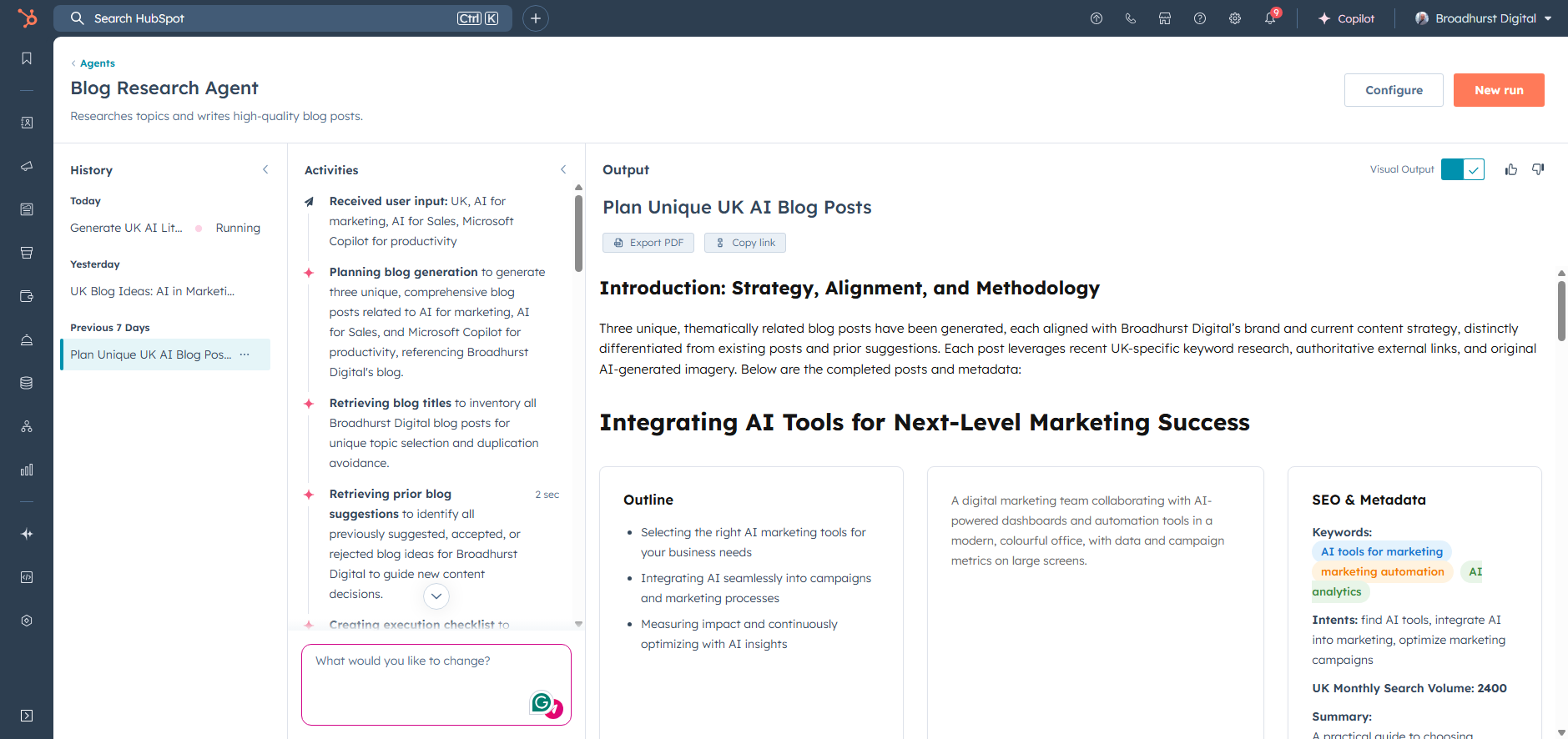Expand the left navigation sidebar
This screenshot has height=739, width=1568.
click(x=27, y=716)
